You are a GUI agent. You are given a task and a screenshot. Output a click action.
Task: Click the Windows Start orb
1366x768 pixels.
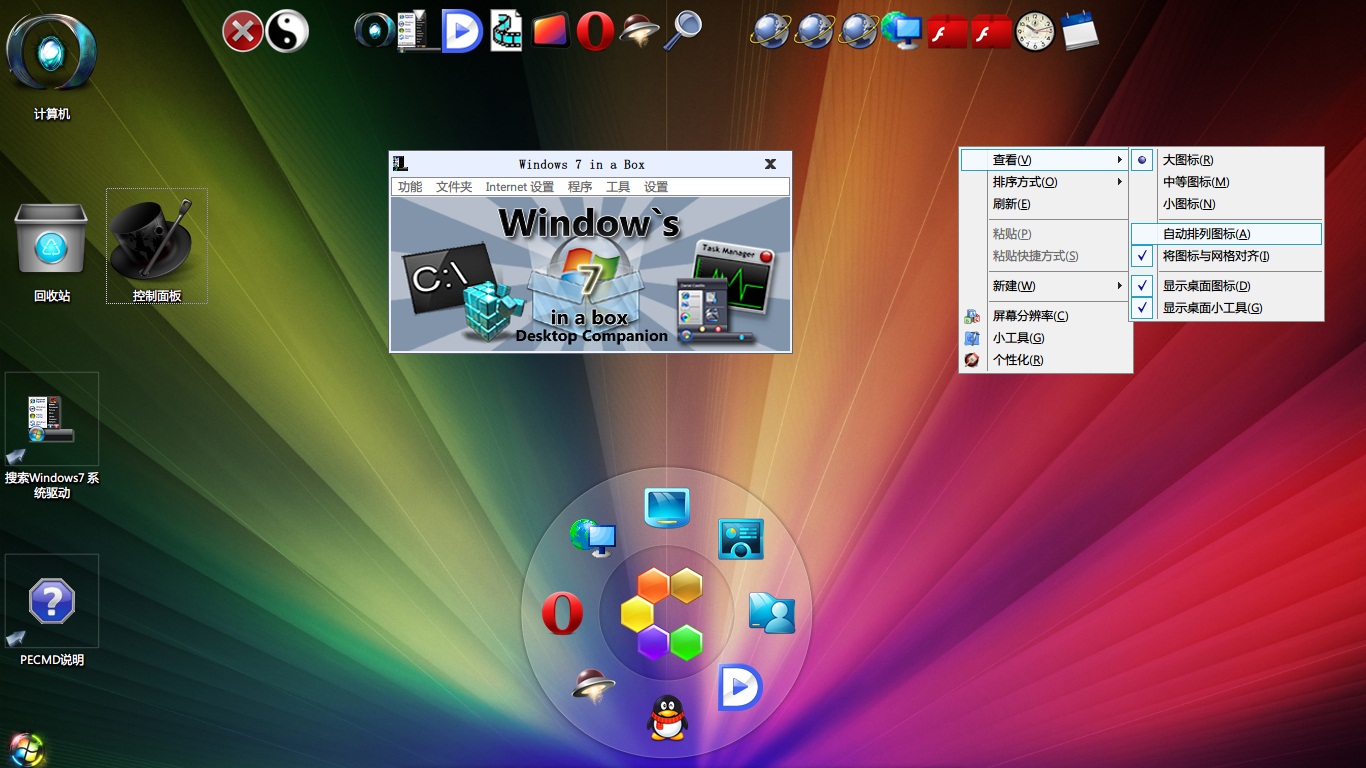click(x=27, y=749)
